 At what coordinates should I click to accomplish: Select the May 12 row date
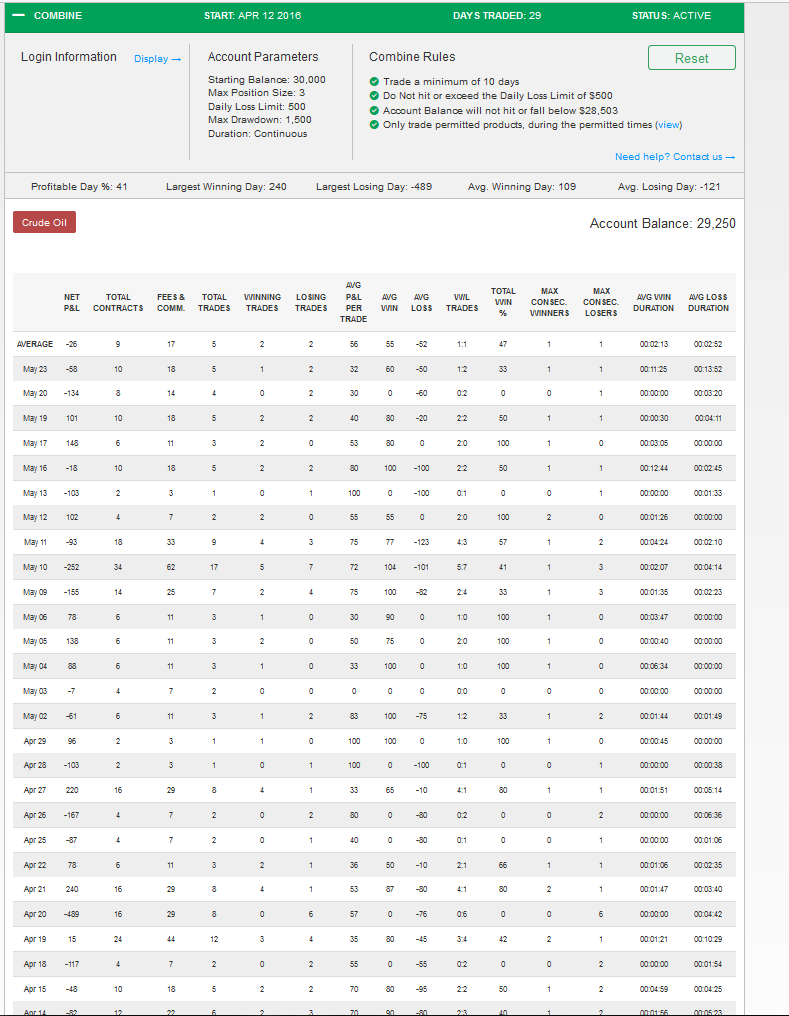(x=35, y=518)
